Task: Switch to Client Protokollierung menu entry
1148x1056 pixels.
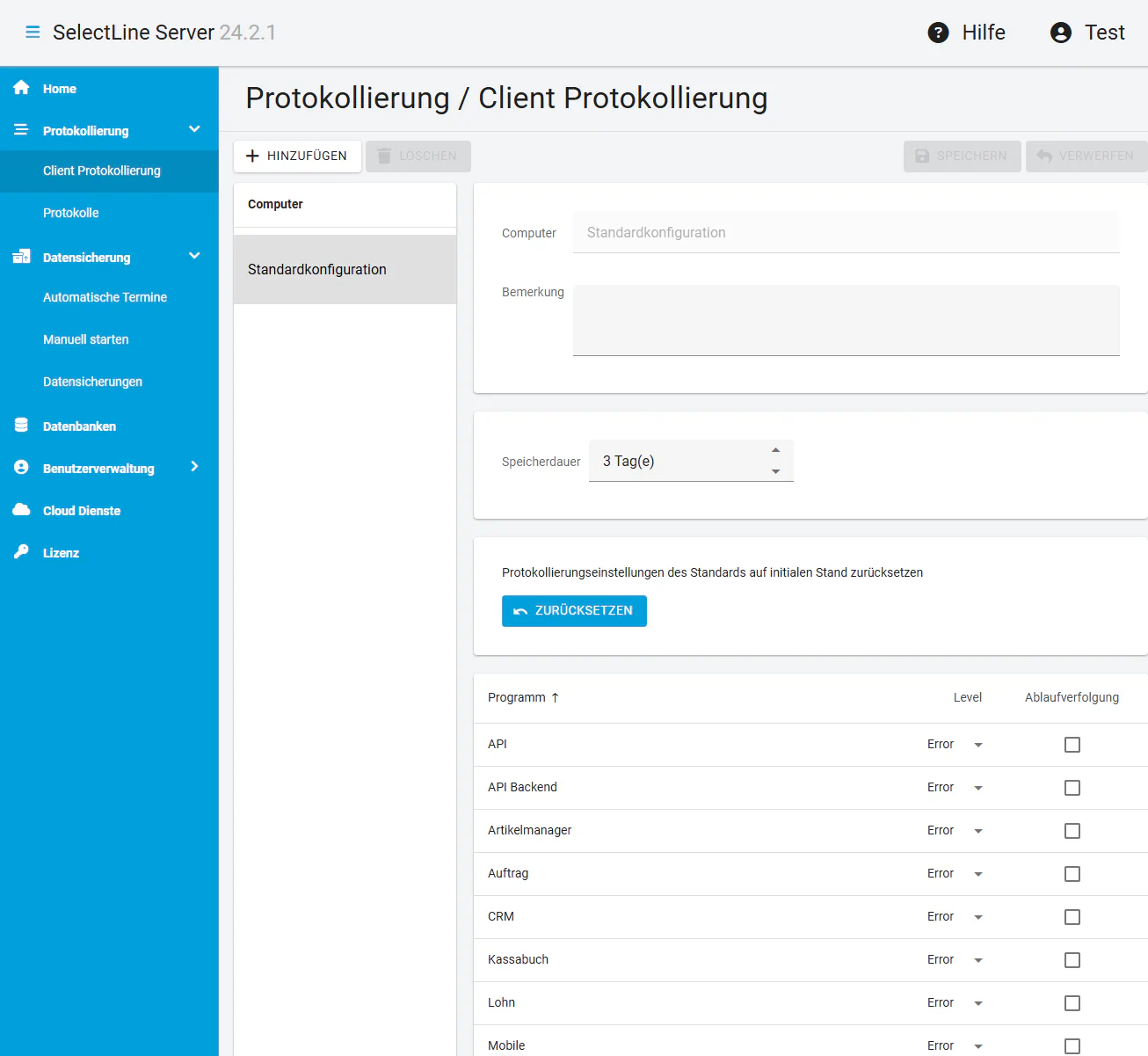Action: [101, 171]
